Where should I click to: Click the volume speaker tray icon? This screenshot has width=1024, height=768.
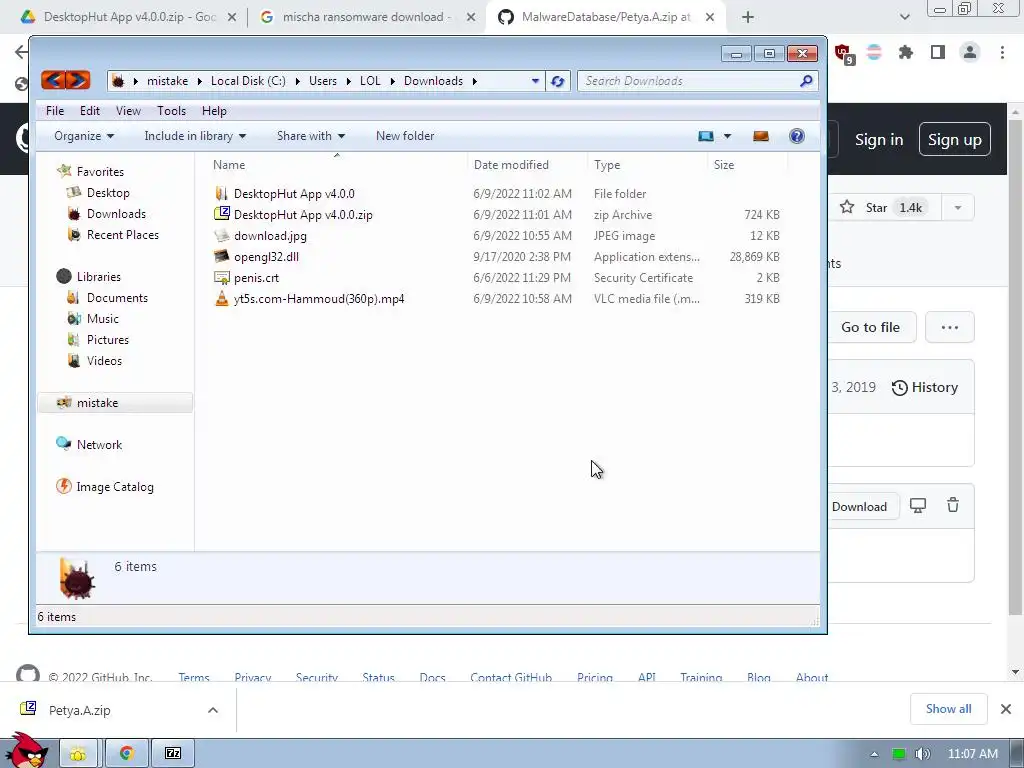[x=922, y=754]
